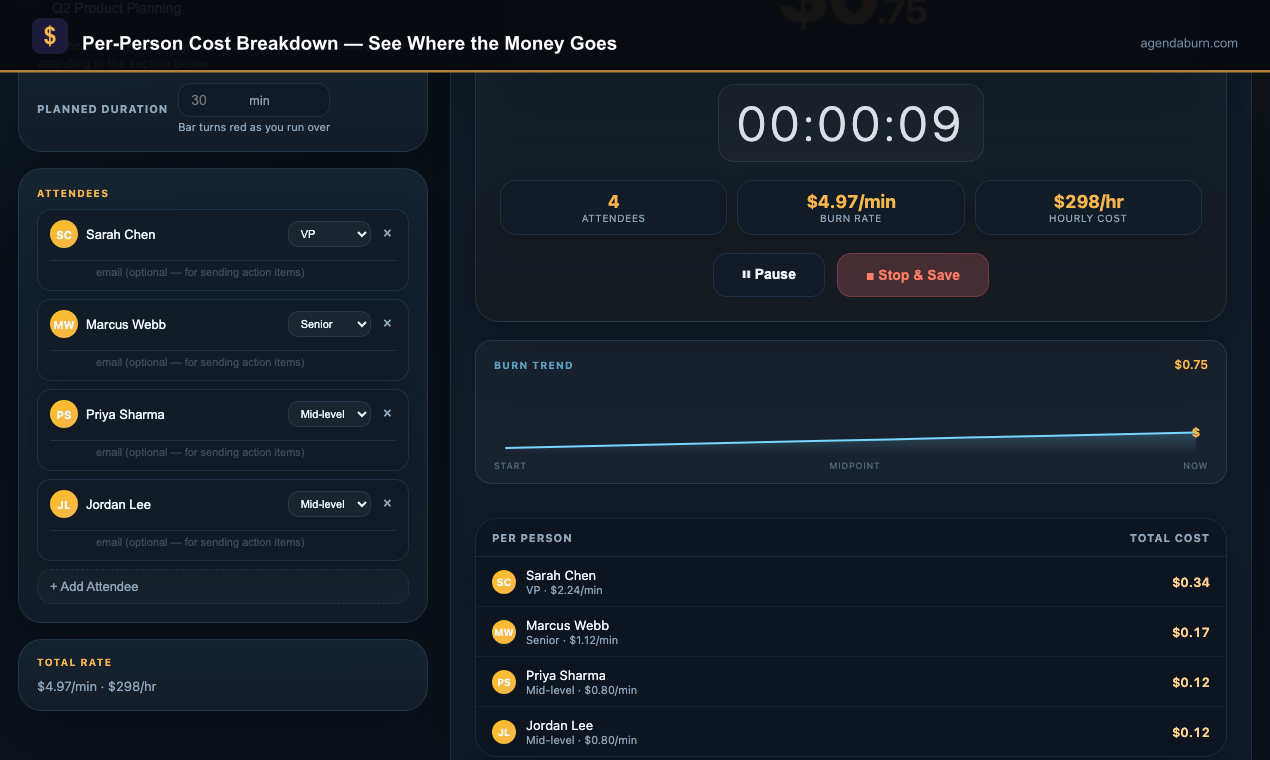Click Marcus Webb's MW avatar in attendees
The image size is (1270, 760).
[64, 324]
